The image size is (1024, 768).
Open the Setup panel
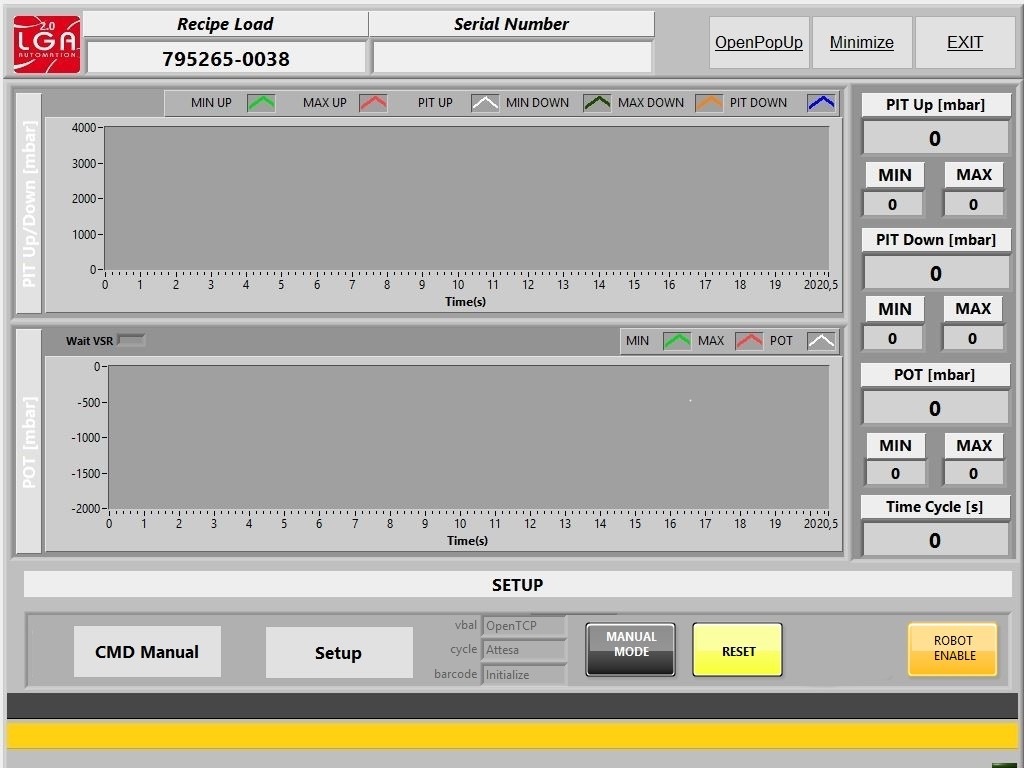338,653
